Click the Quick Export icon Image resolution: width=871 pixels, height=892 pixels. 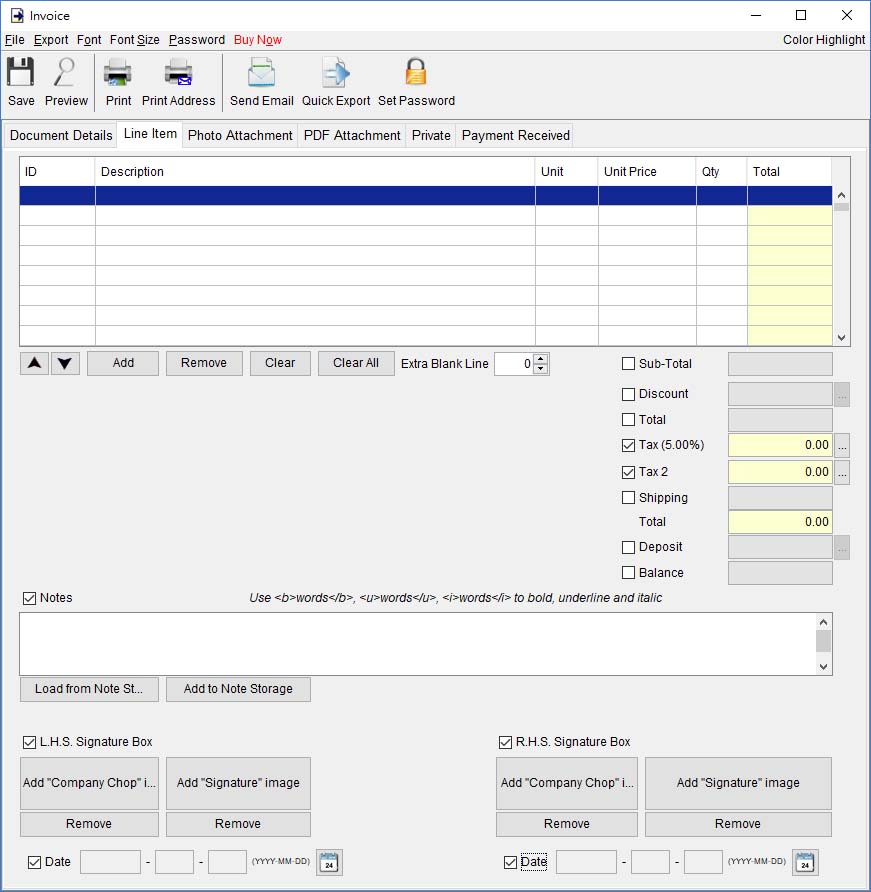[x=336, y=72]
